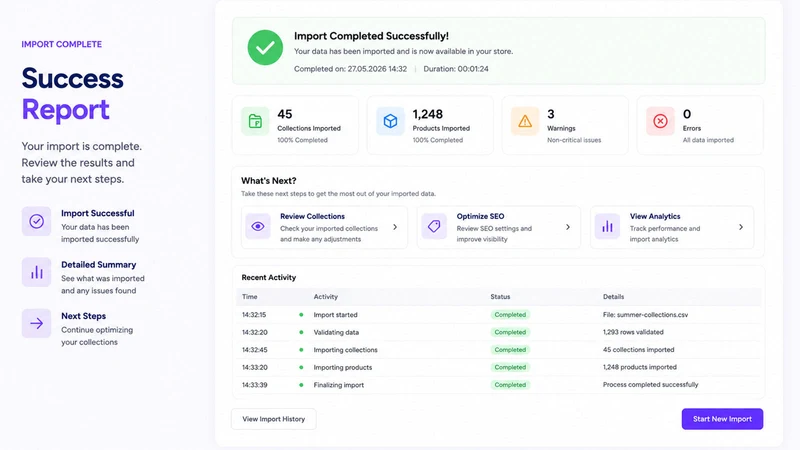Click the 'Non-critical issues' warnings subtitle

[574, 140]
